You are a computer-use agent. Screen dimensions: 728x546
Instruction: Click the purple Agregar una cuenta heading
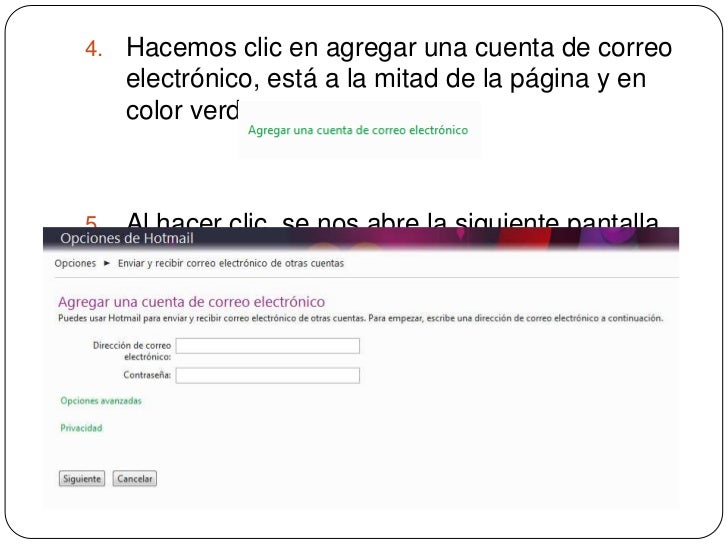(x=191, y=302)
